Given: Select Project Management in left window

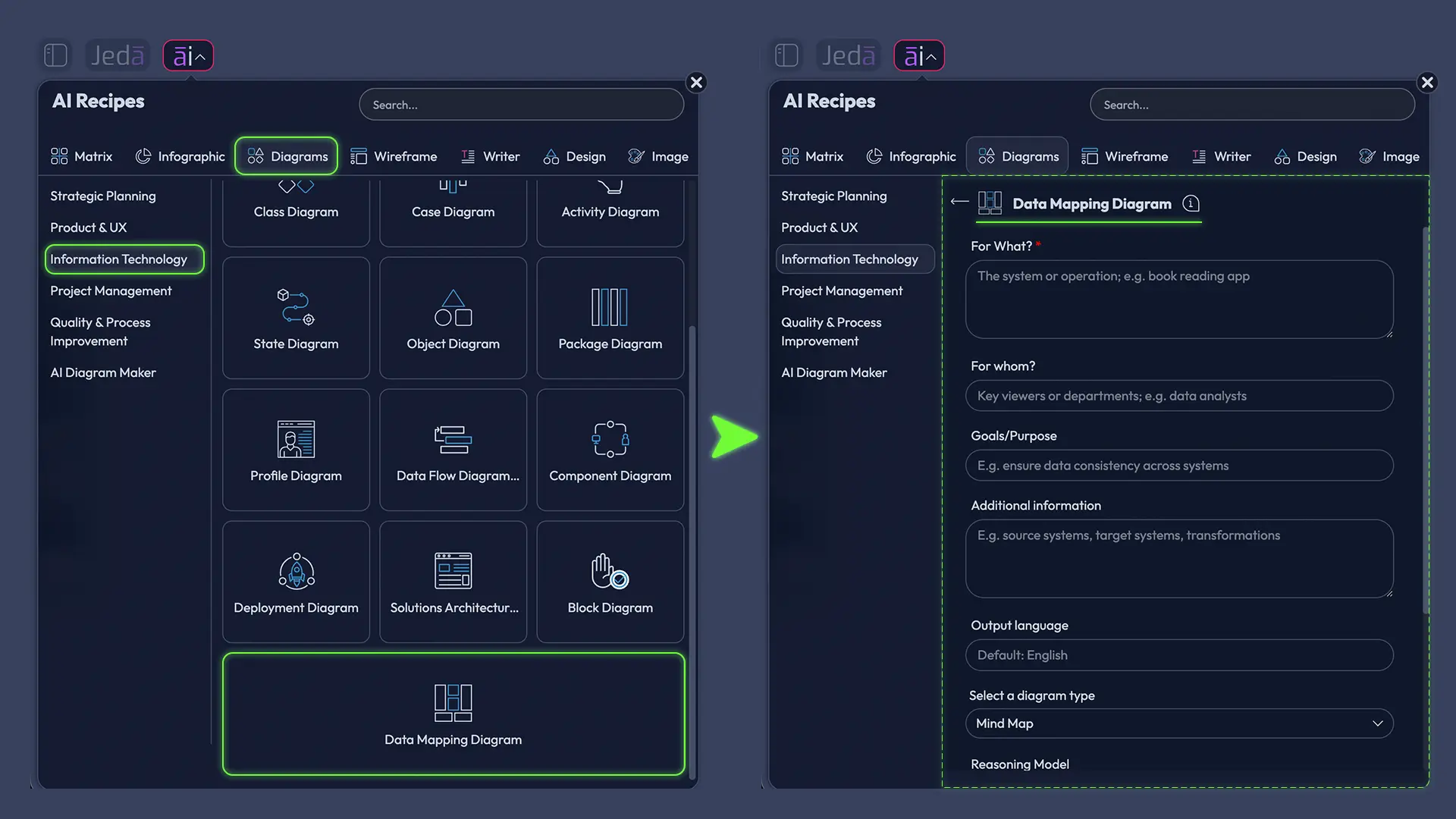Looking at the screenshot, I should tap(111, 291).
